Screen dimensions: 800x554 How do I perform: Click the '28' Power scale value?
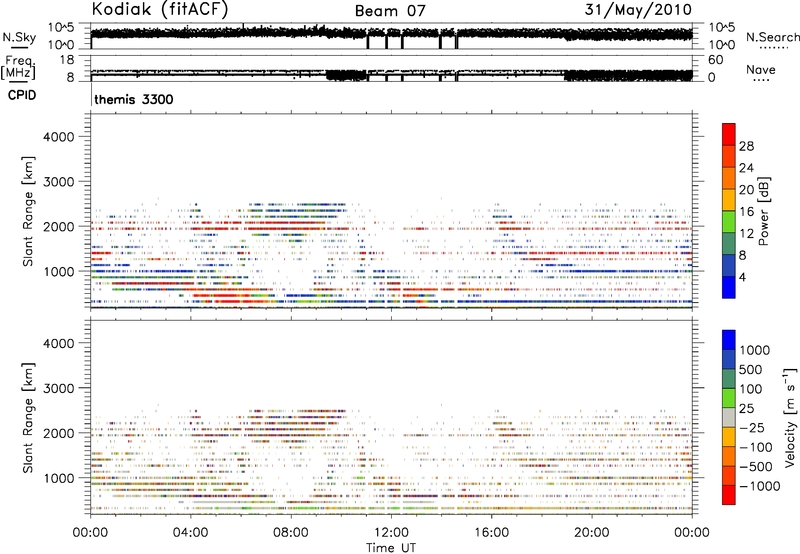point(746,146)
